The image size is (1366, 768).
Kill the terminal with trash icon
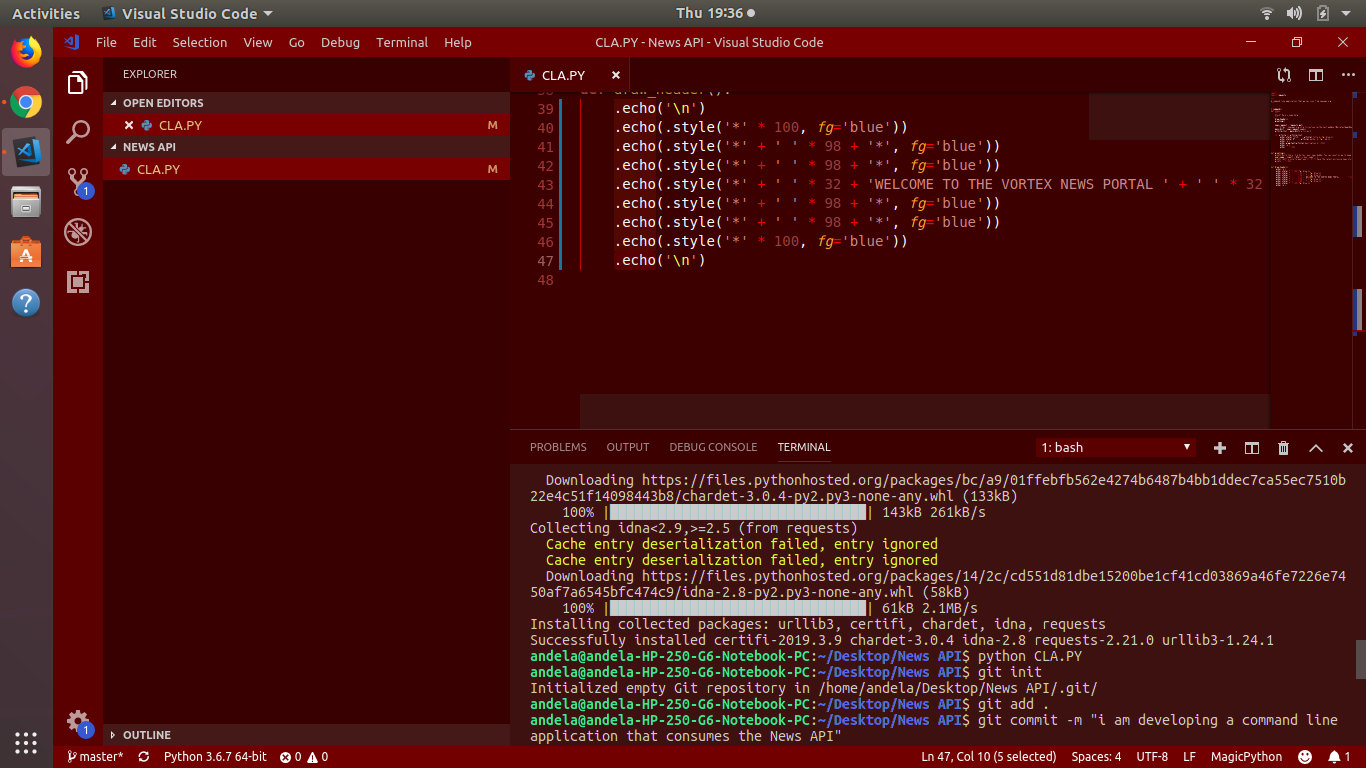[x=1284, y=447]
